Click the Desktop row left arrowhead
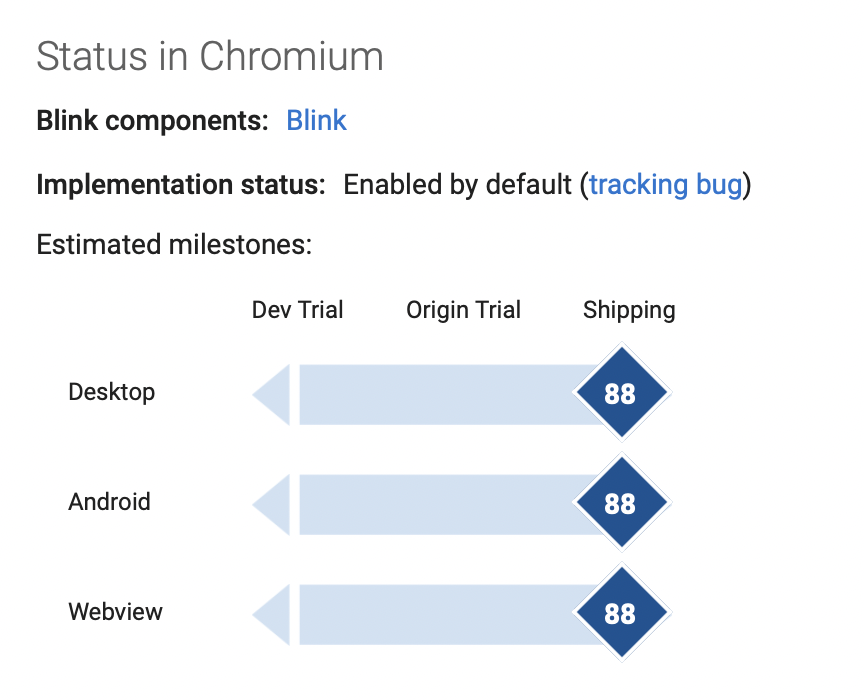Image resolution: width=864 pixels, height=700 pixels. point(271,395)
